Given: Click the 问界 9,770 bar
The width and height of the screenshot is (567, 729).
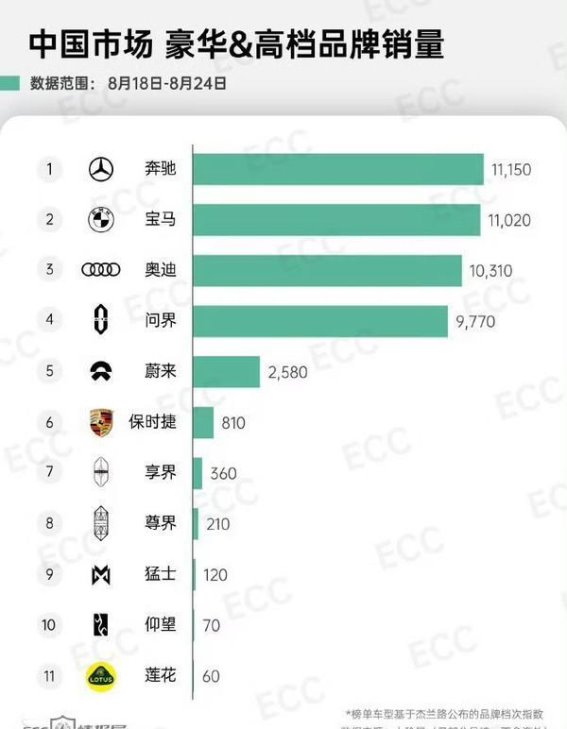Looking at the screenshot, I should pos(321,321).
